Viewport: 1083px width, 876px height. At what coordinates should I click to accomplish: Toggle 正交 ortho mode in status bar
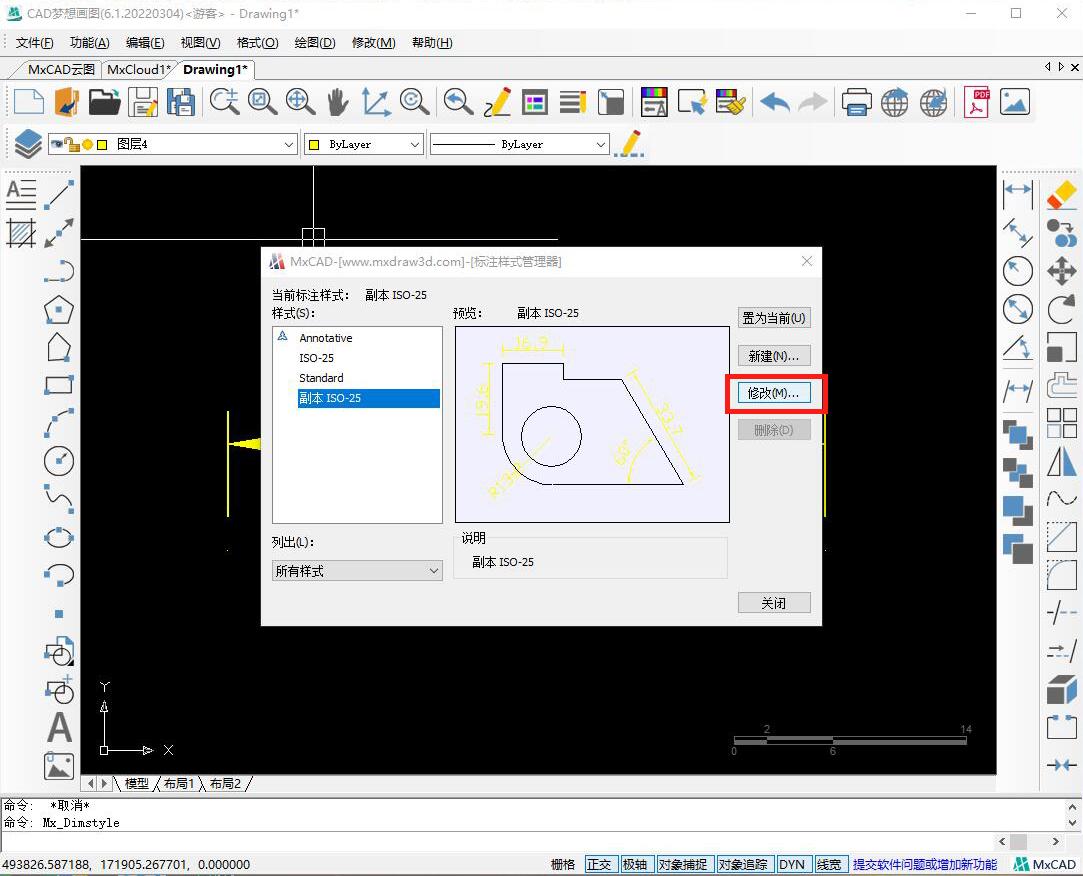[x=599, y=864]
